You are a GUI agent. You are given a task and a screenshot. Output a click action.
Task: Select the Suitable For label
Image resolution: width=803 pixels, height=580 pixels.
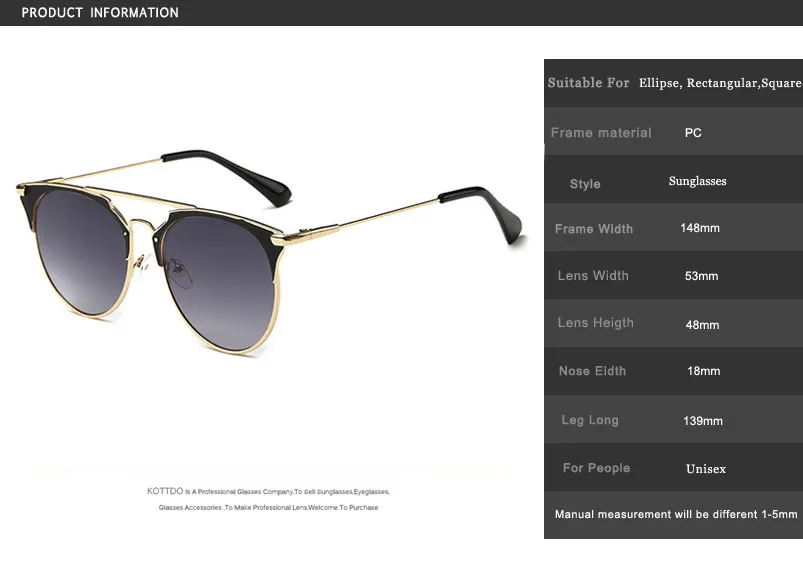tap(588, 82)
